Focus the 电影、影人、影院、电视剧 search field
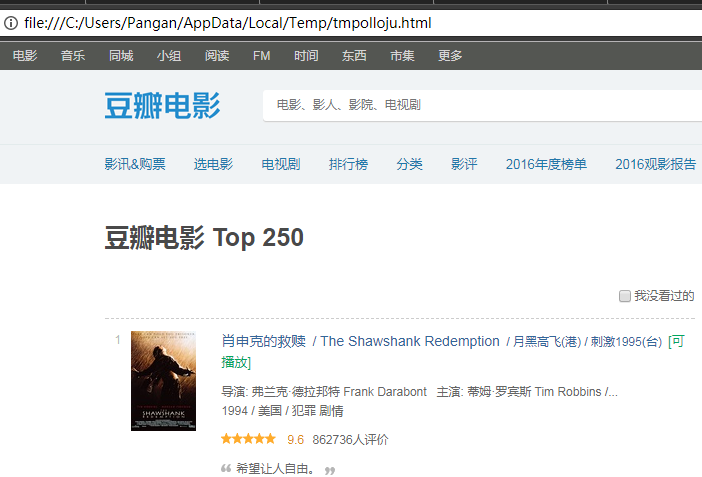The image size is (702, 477). [x=482, y=105]
